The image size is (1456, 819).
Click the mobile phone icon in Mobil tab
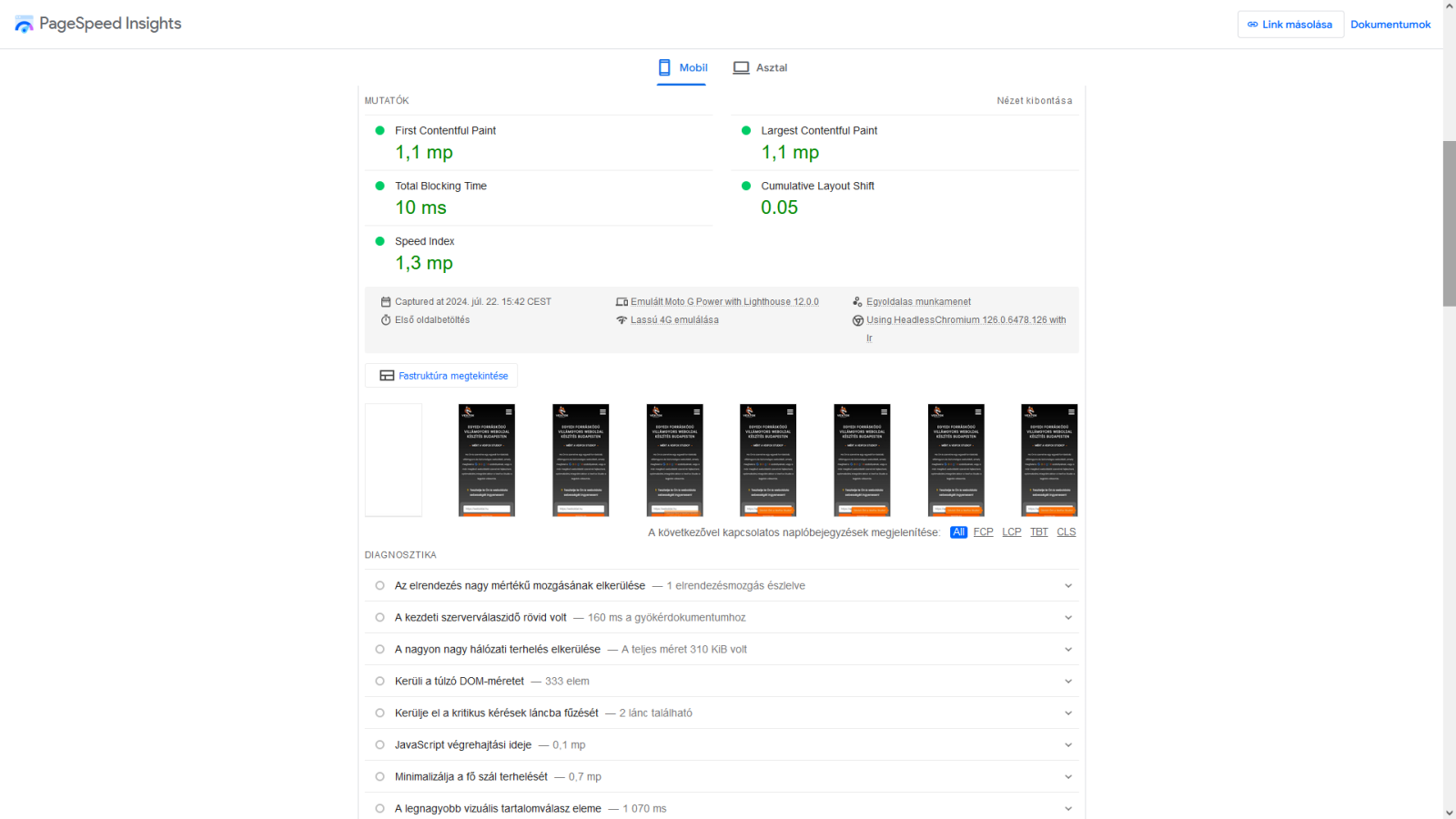664,67
